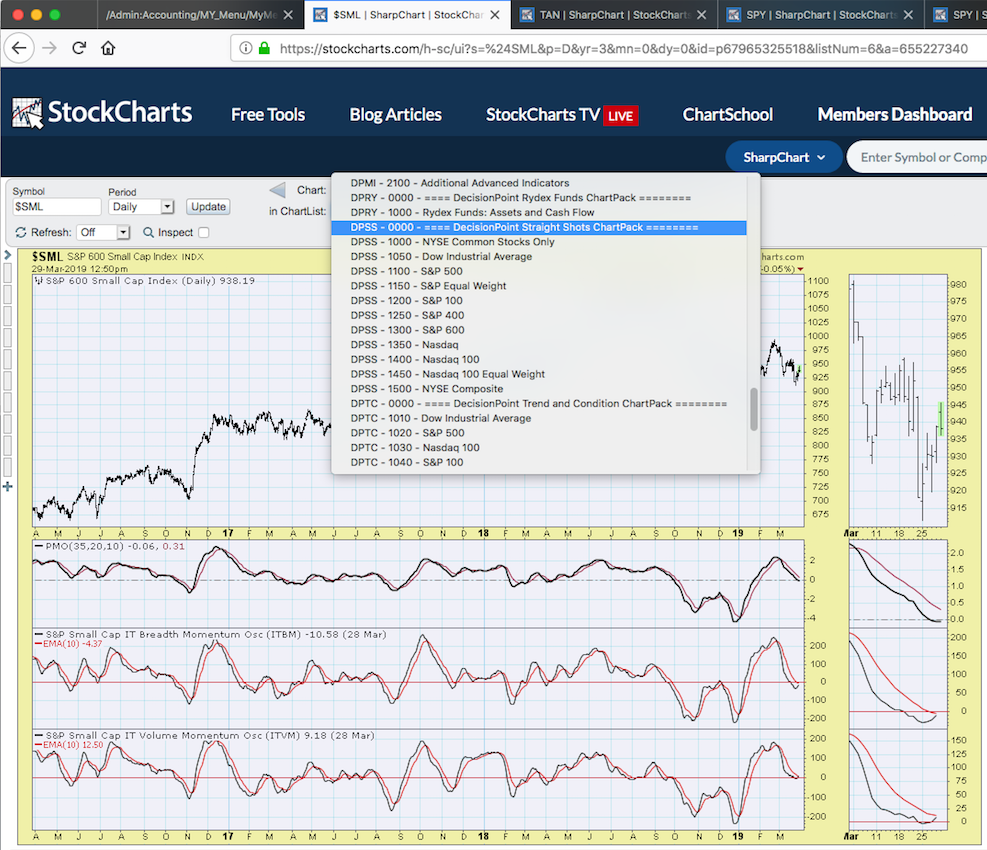Choose DPTC - 1030 - Nasdaq 100 entry
The width and height of the screenshot is (987, 850).
tap(415, 447)
